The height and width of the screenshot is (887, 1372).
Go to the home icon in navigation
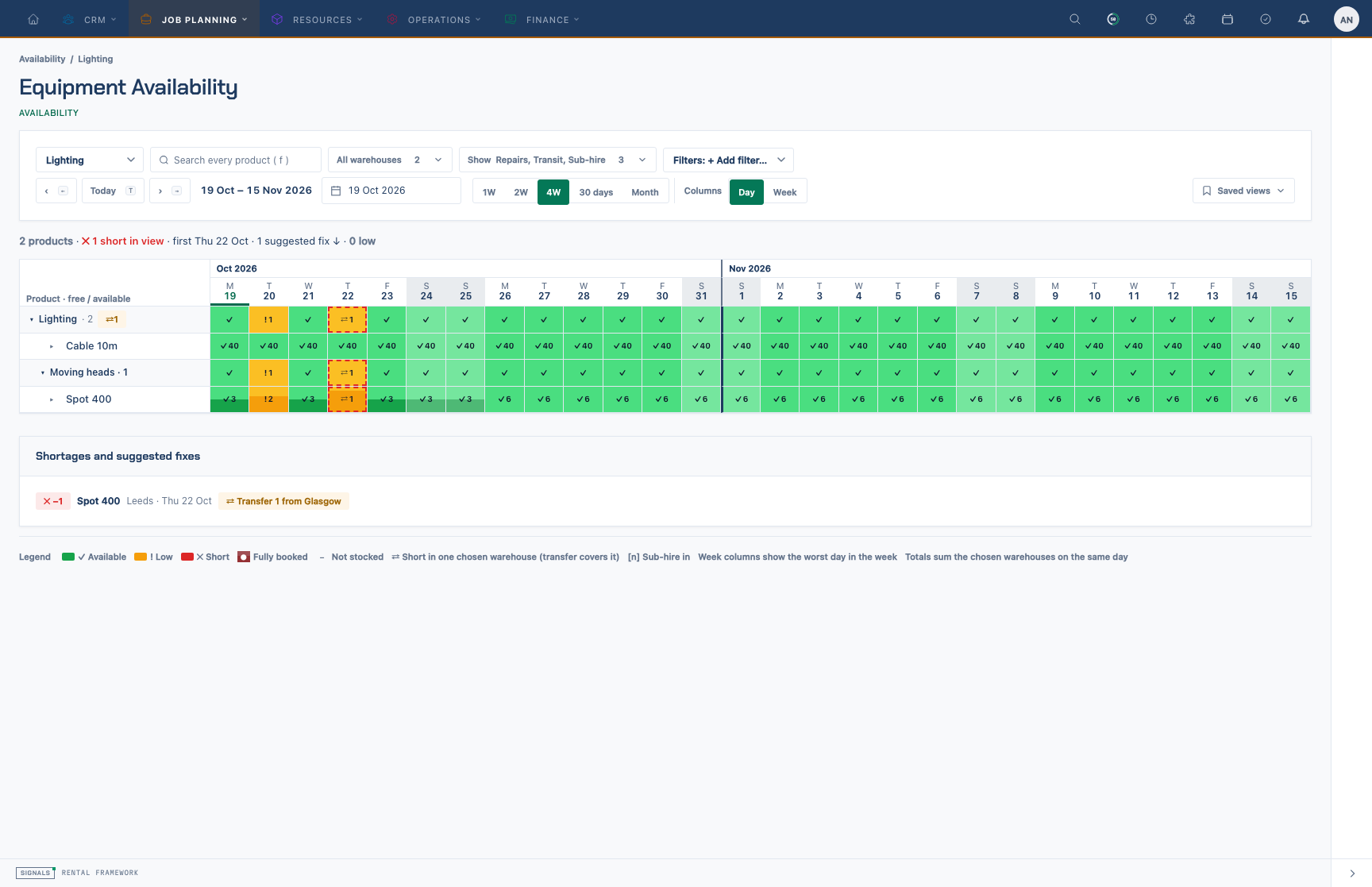coord(33,19)
